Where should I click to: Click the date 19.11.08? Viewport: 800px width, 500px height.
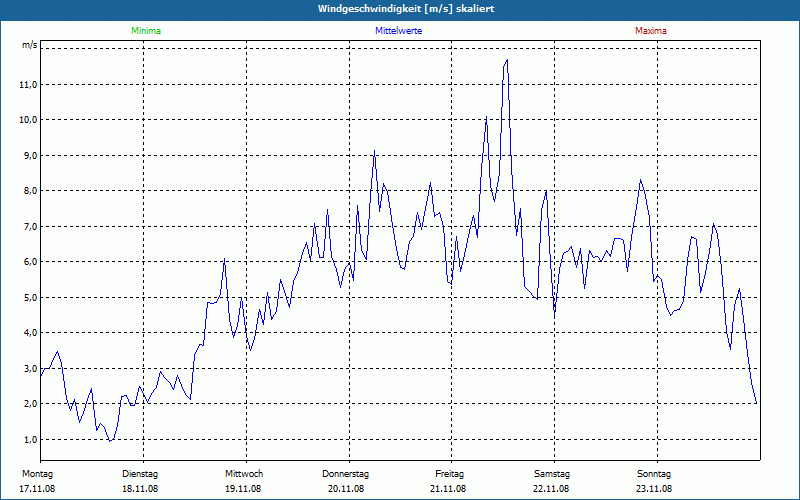[243, 489]
